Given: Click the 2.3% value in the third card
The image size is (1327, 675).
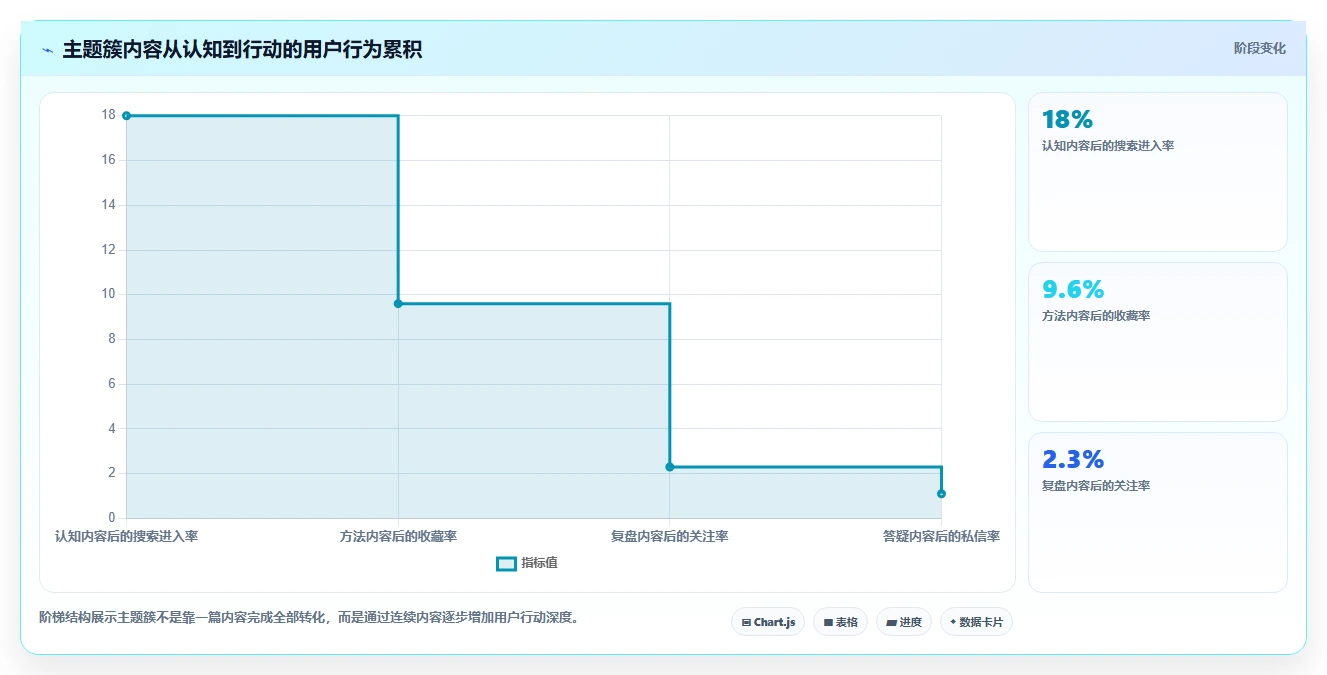Looking at the screenshot, I should [1073, 460].
